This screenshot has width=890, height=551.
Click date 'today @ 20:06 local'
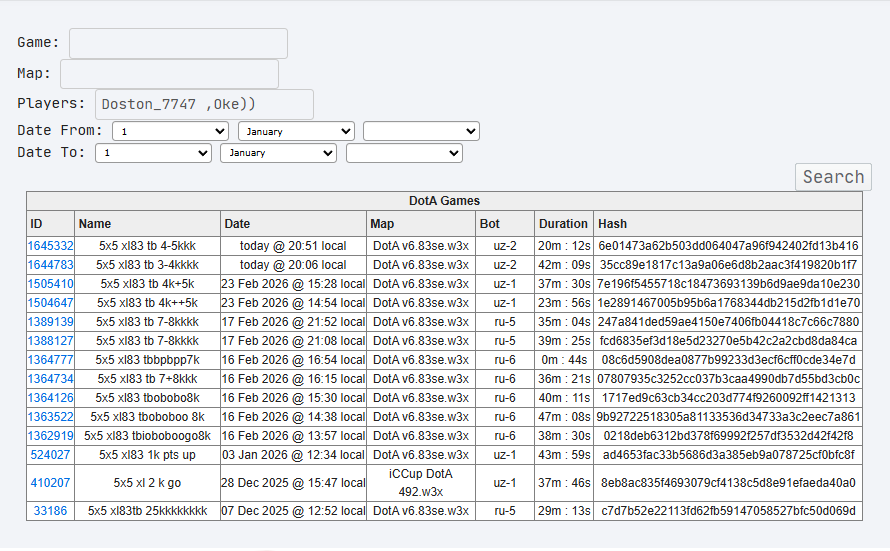(x=293, y=265)
